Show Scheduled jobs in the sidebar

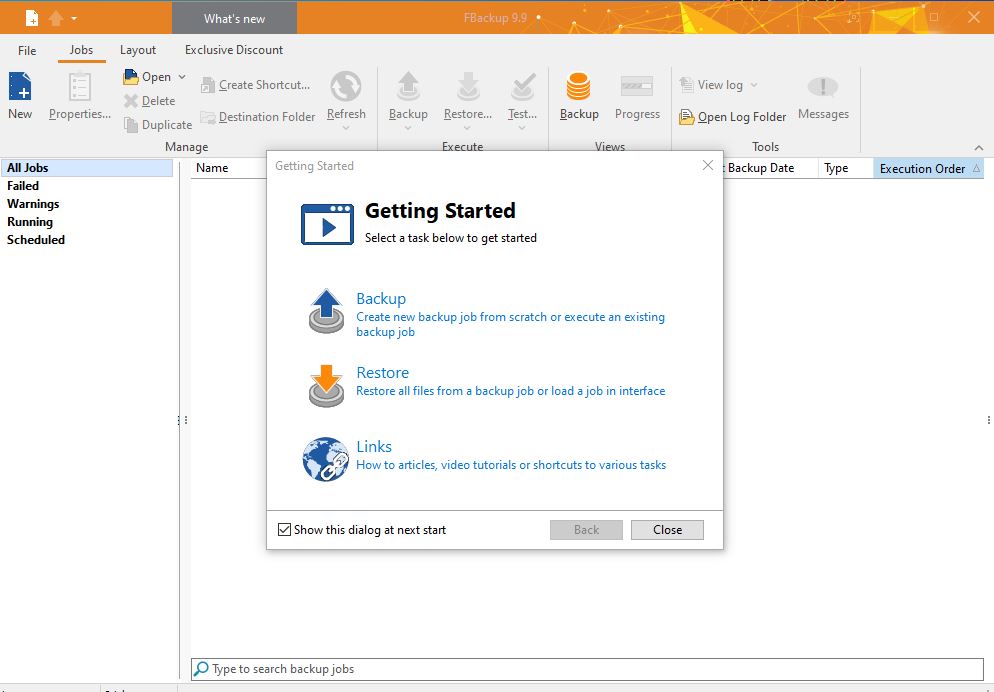36,240
